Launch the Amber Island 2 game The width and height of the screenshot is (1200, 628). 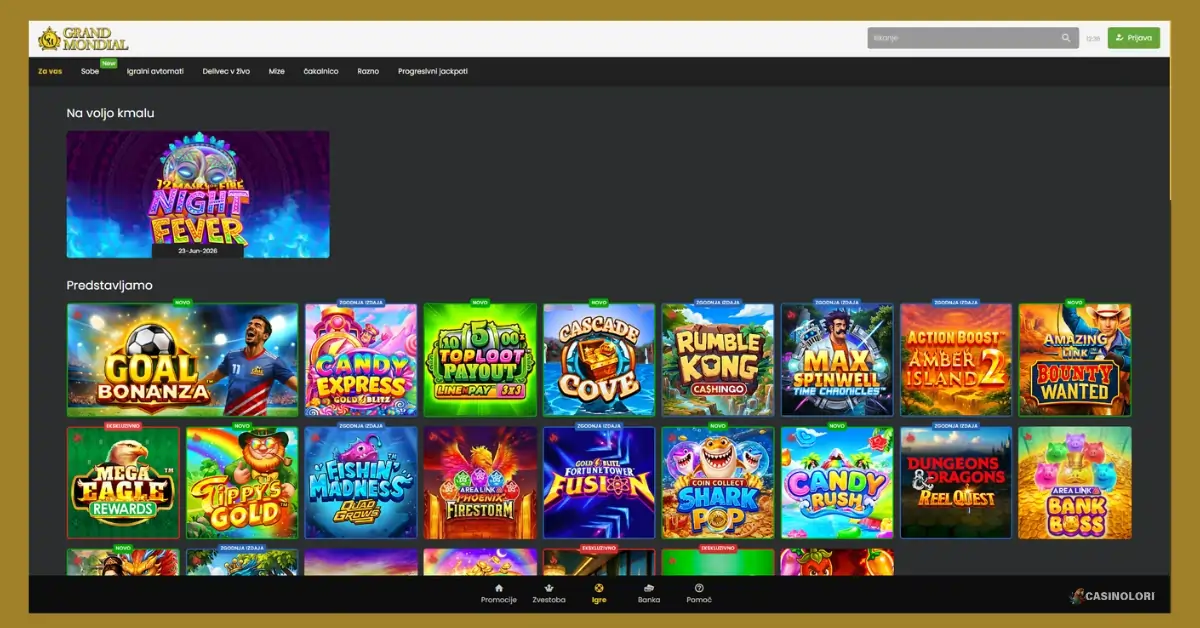956,360
